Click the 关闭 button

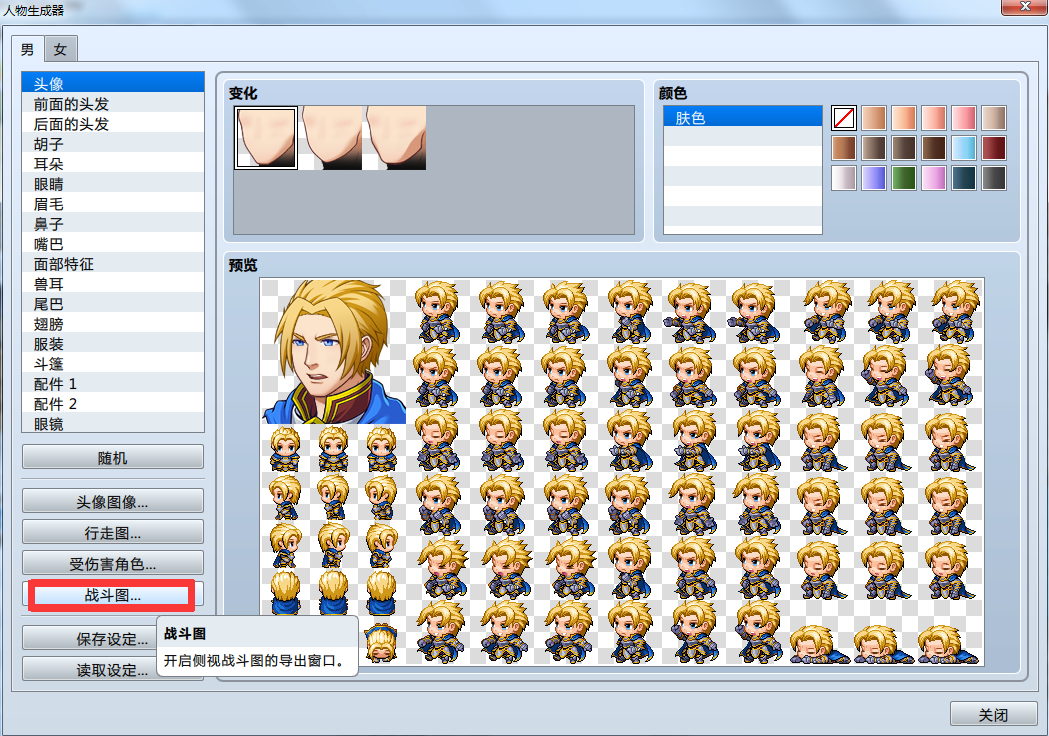993,714
